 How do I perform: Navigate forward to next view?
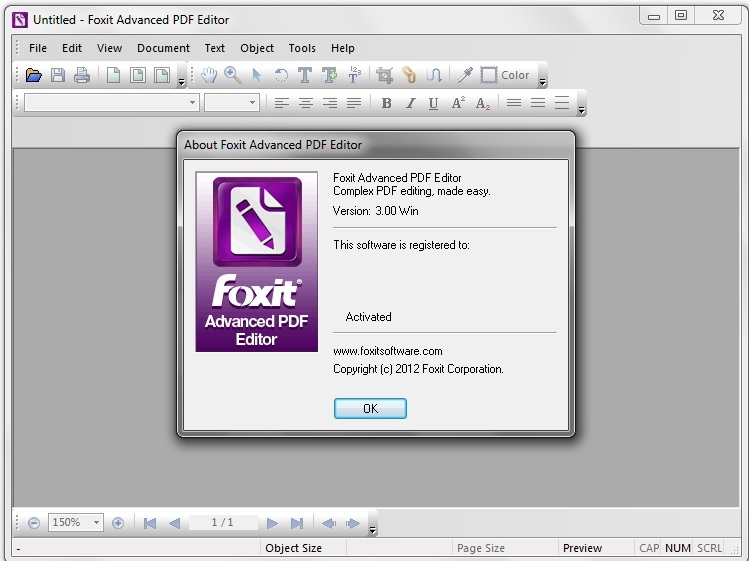(353, 523)
